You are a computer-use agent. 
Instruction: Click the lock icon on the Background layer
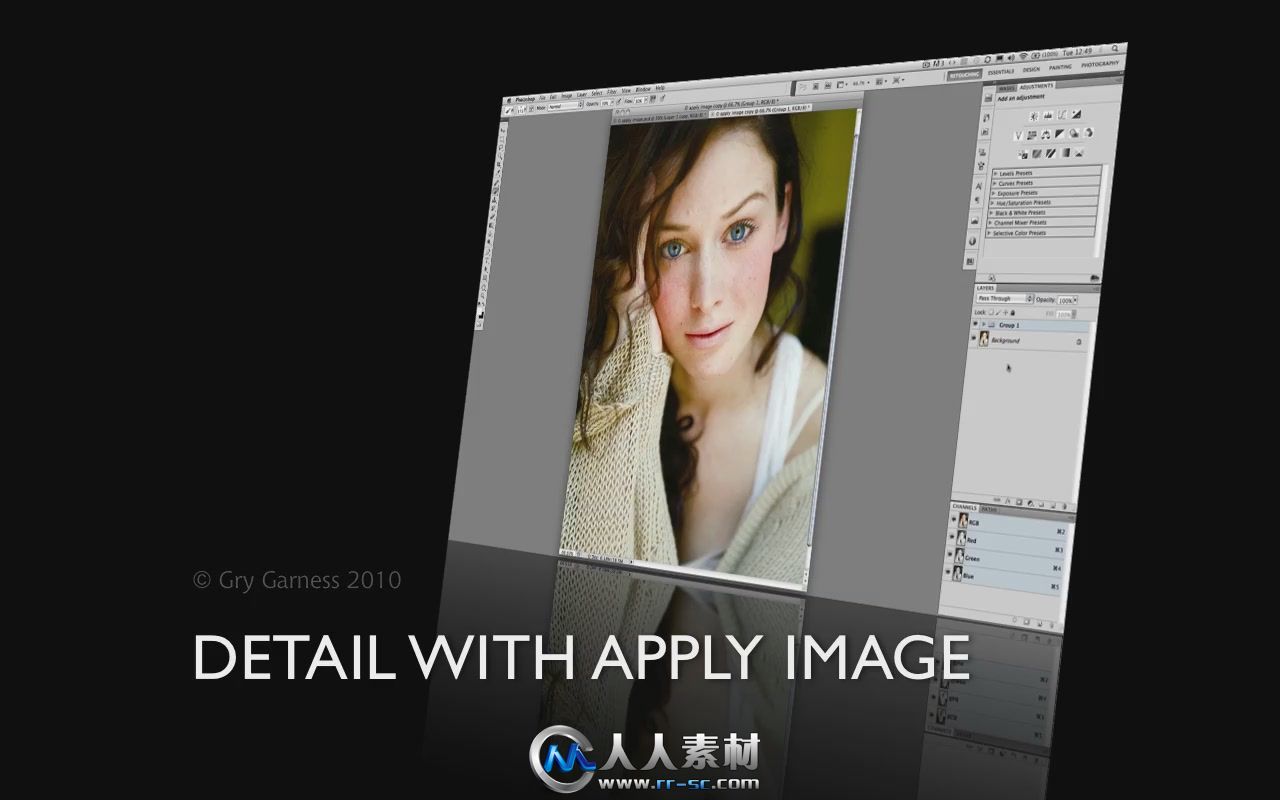(x=1079, y=342)
